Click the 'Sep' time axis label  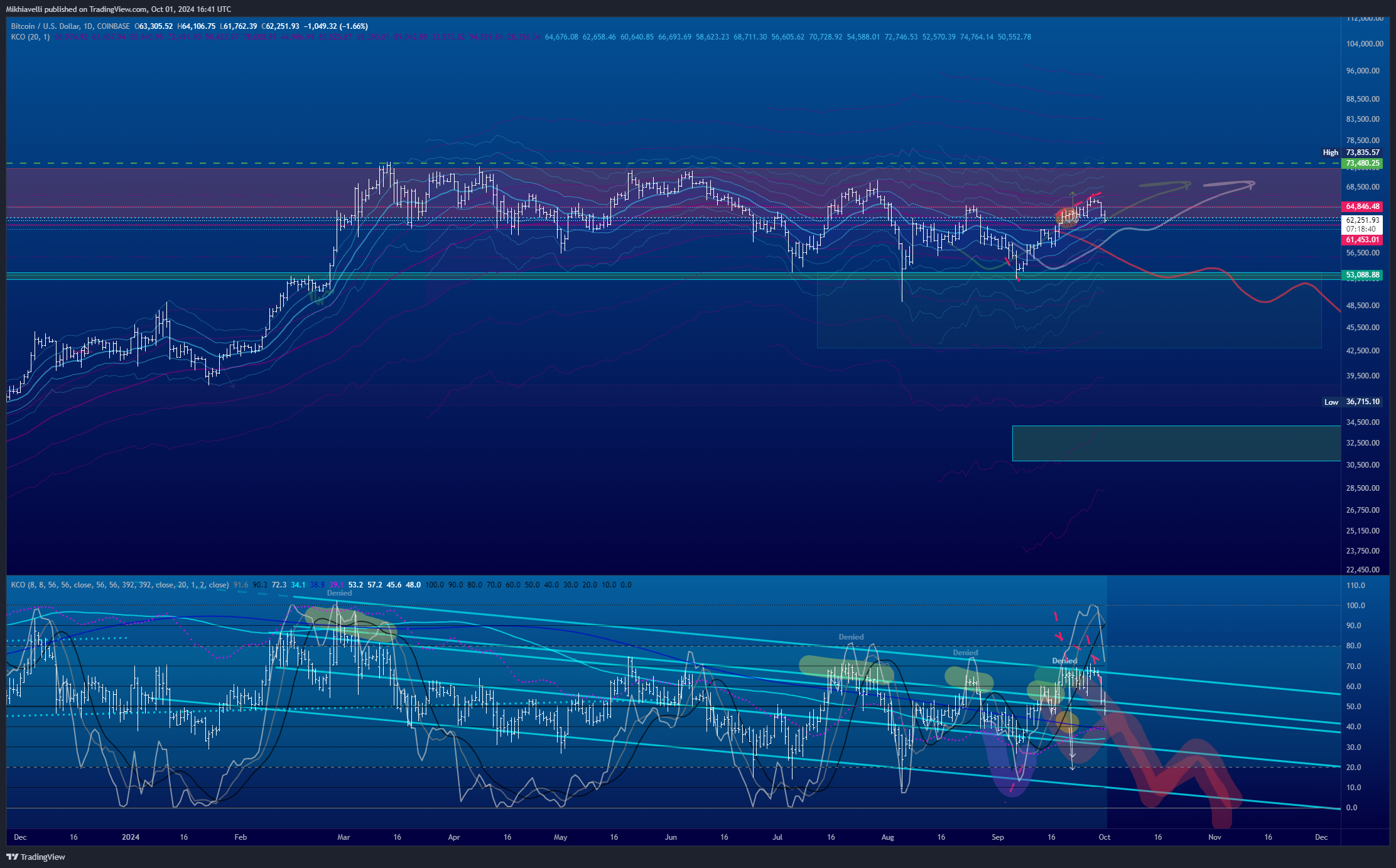998,837
